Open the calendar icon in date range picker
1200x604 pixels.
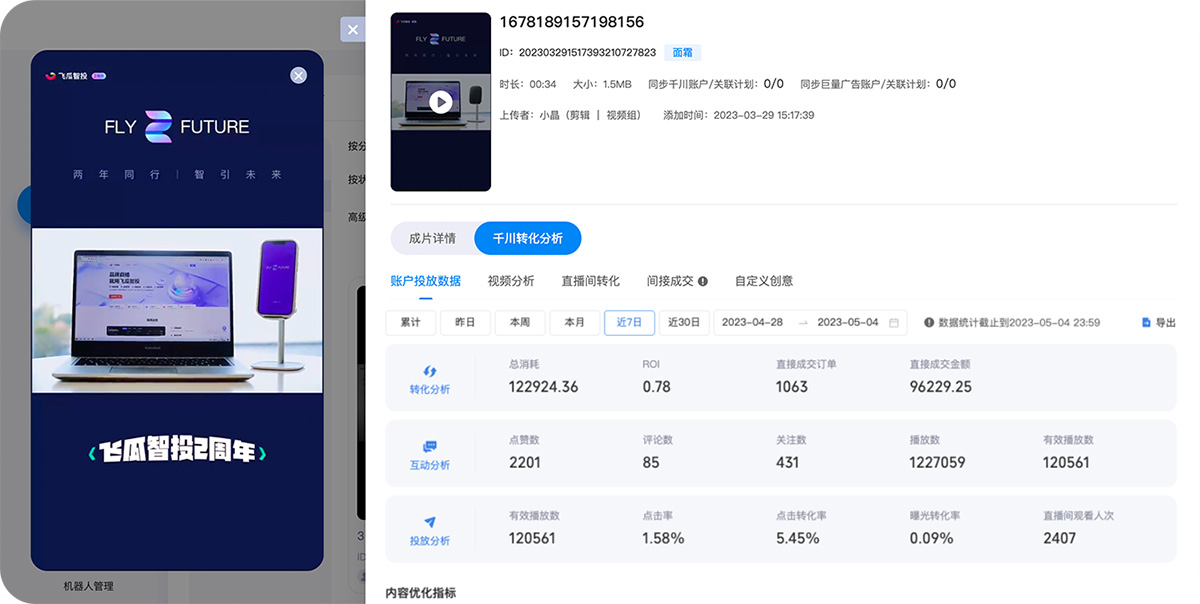(x=893, y=322)
